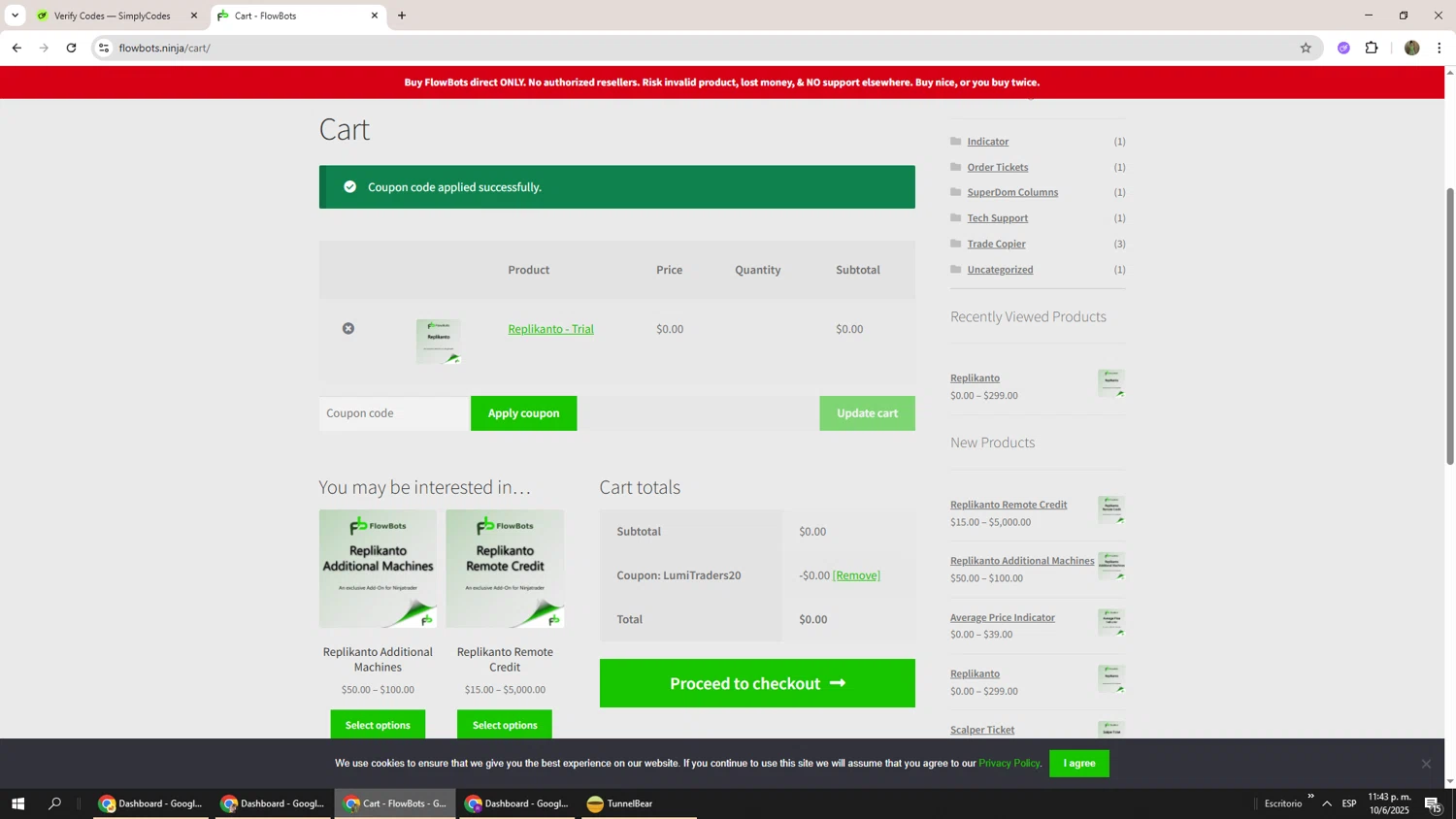View site information icon in address bar
Image resolution: width=1456 pixels, height=819 pixels.
[x=104, y=48]
